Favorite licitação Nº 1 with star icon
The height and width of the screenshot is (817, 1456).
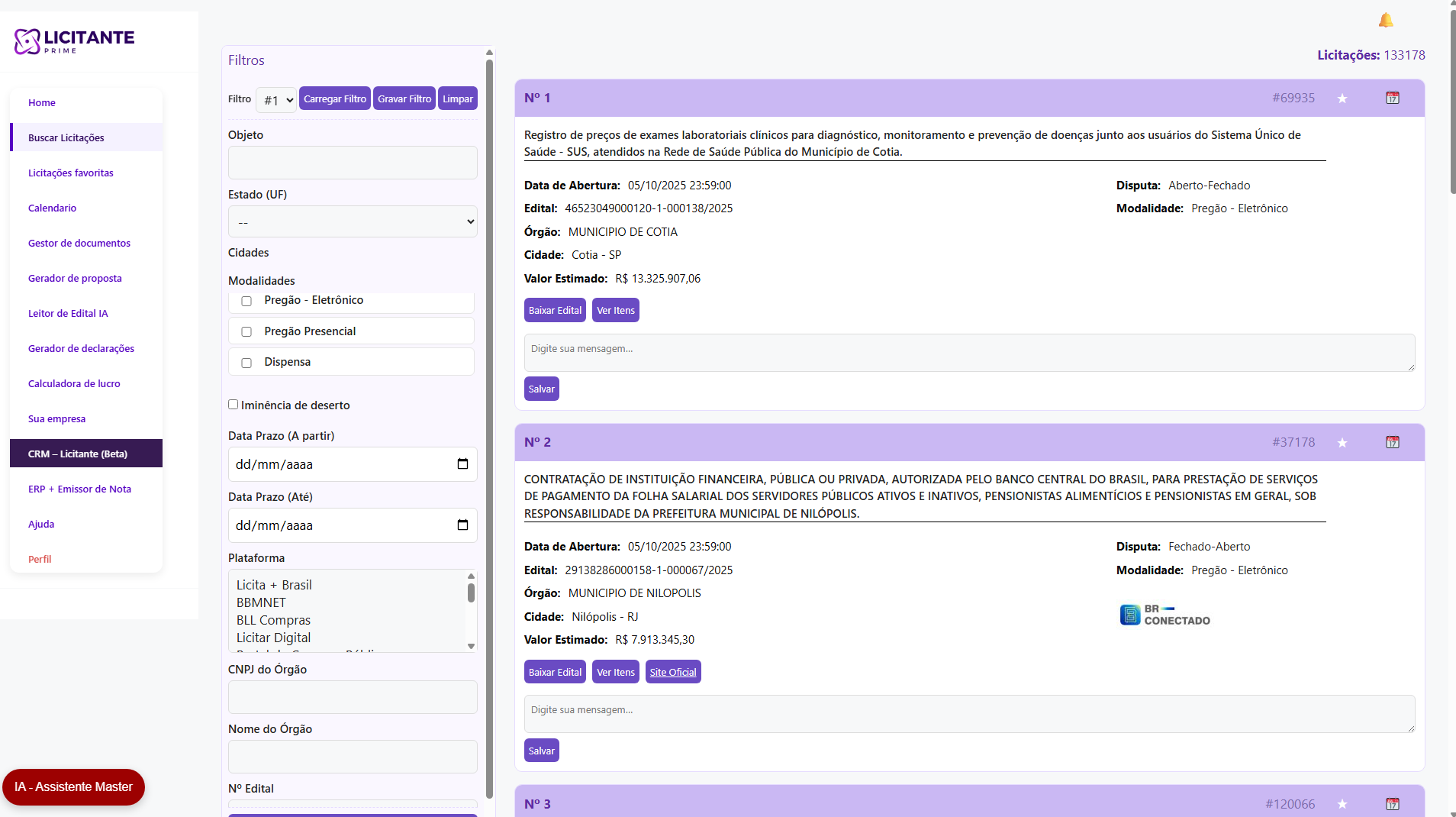click(x=1342, y=98)
